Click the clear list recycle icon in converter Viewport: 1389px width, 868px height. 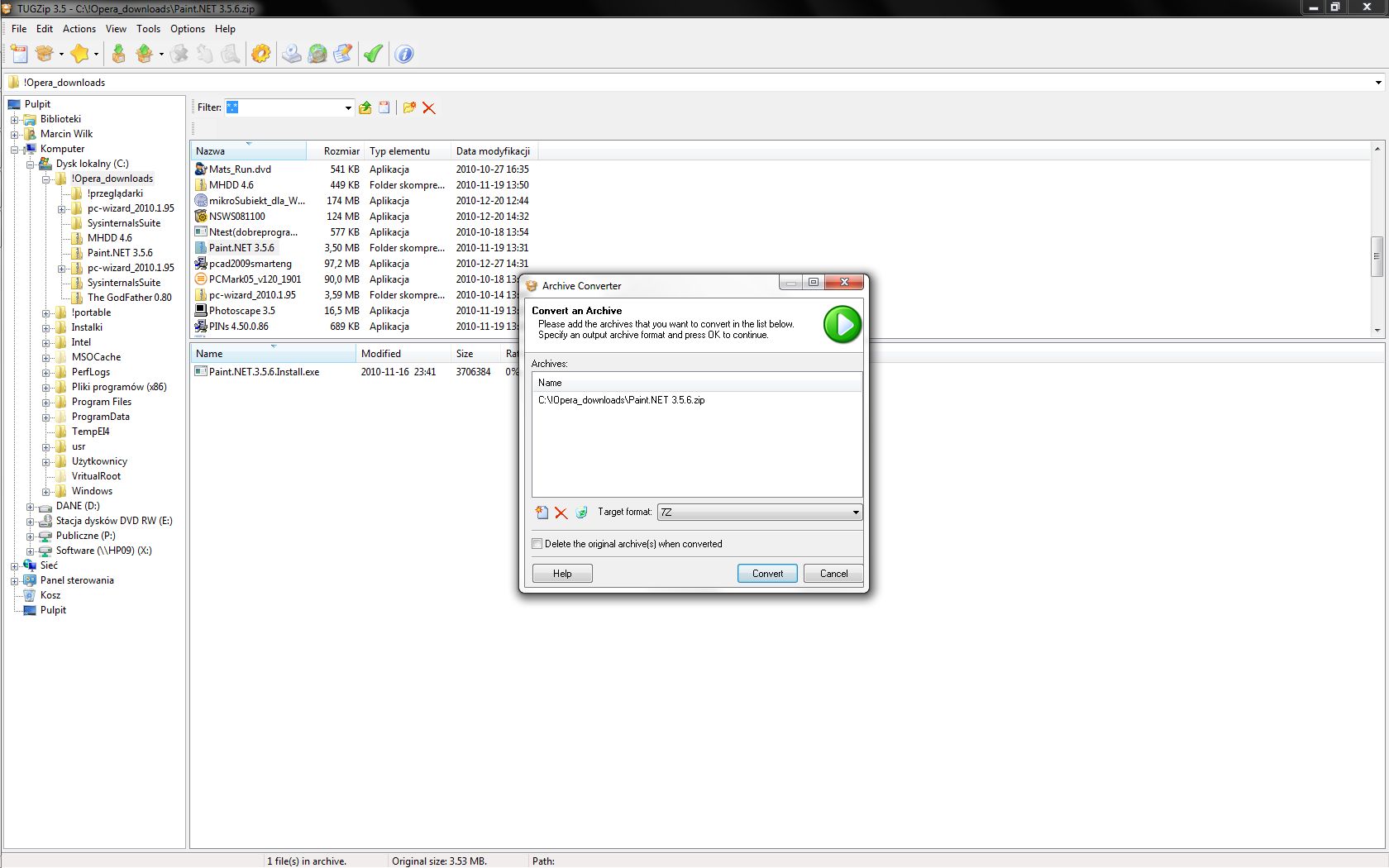coord(581,513)
